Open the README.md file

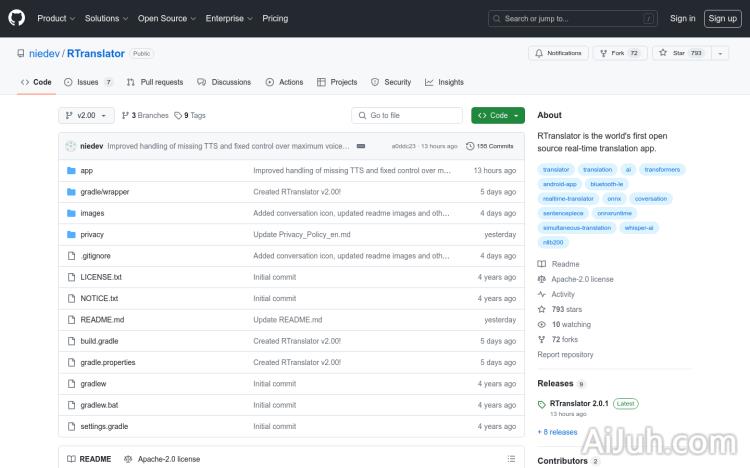(x=102, y=320)
